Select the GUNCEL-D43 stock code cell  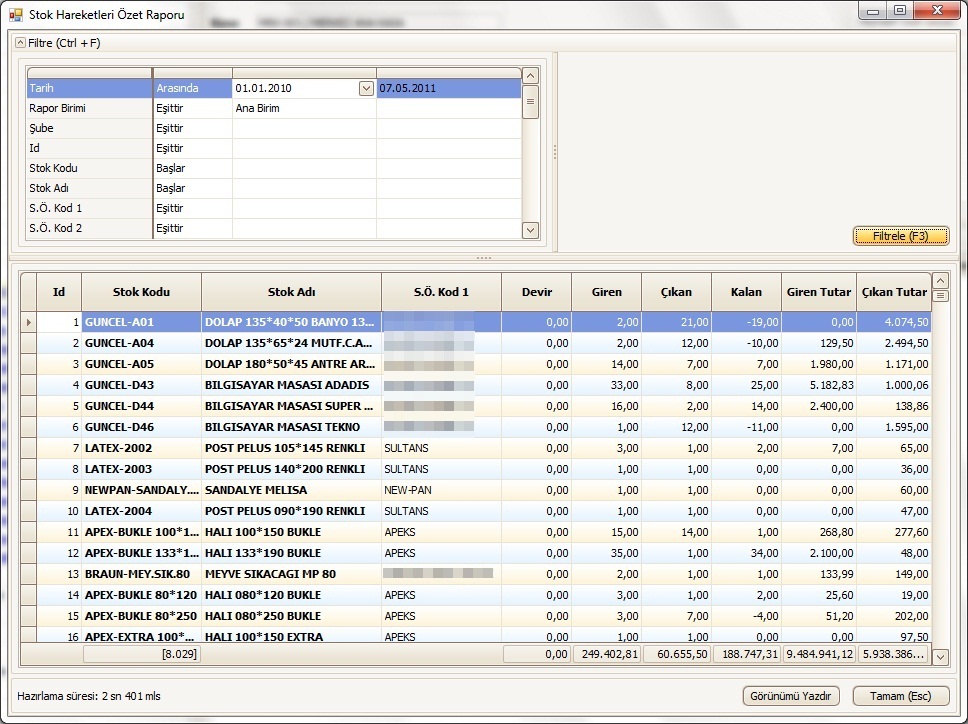pos(141,385)
